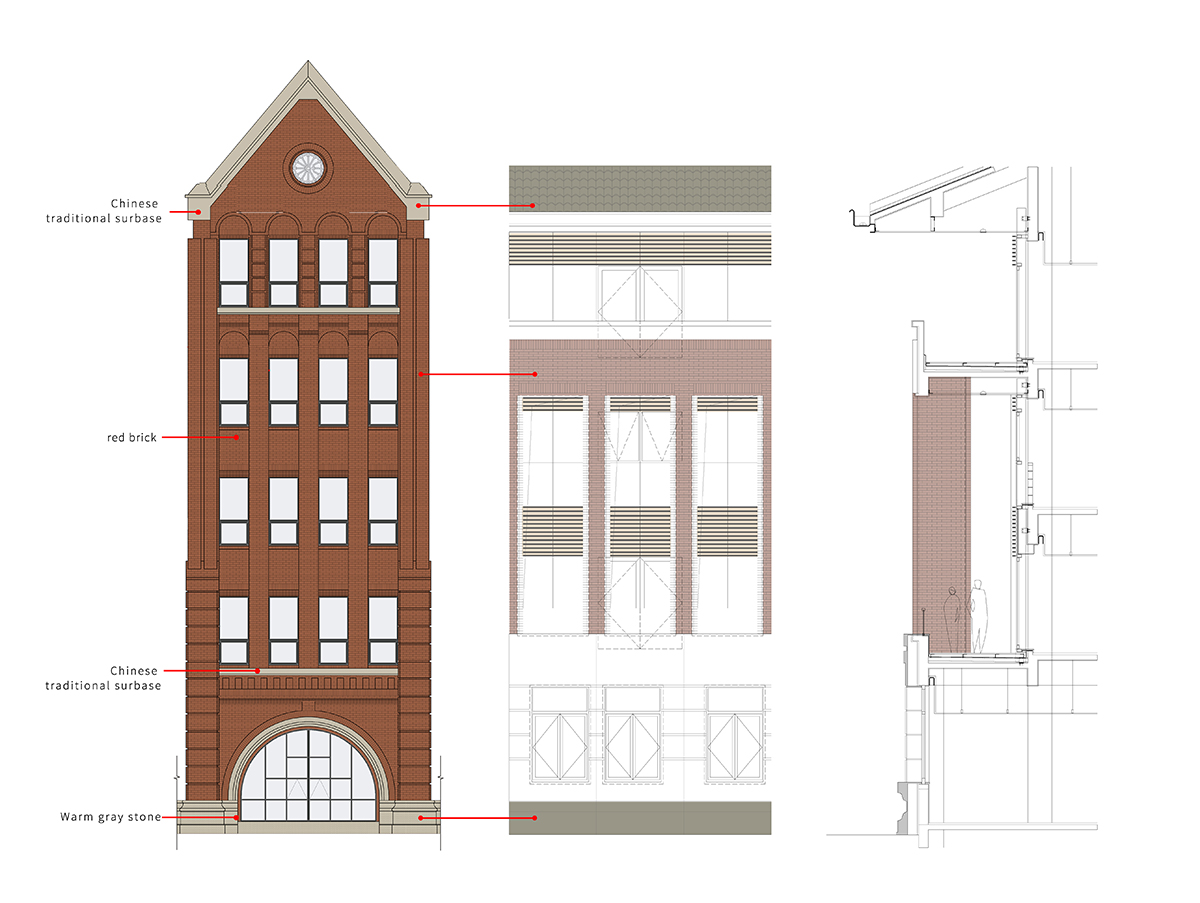Pick the warm gray stone band swatch
The width and height of the screenshot is (1200, 903).
click(x=640, y=817)
